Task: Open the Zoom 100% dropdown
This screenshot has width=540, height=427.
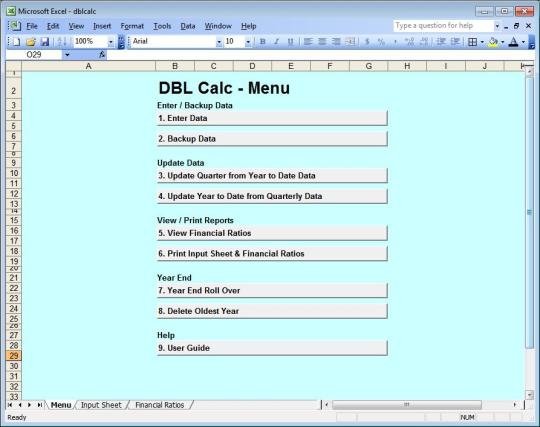Action: pyautogui.click(x=111, y=42)
